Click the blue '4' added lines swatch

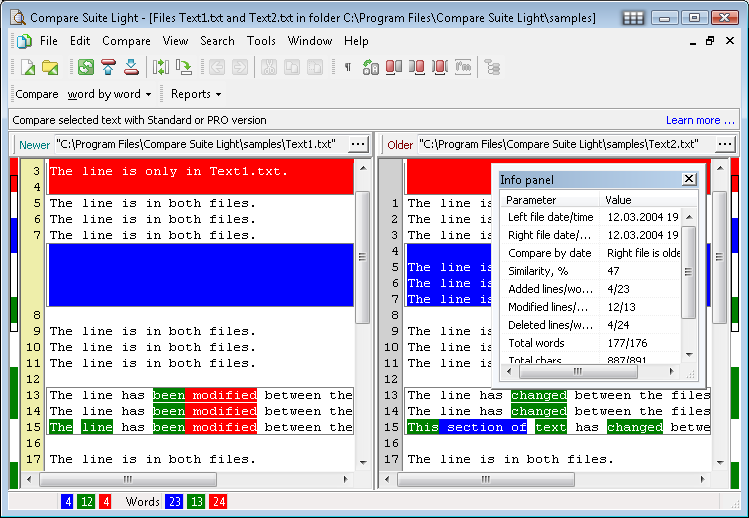[x=67, y=502]
